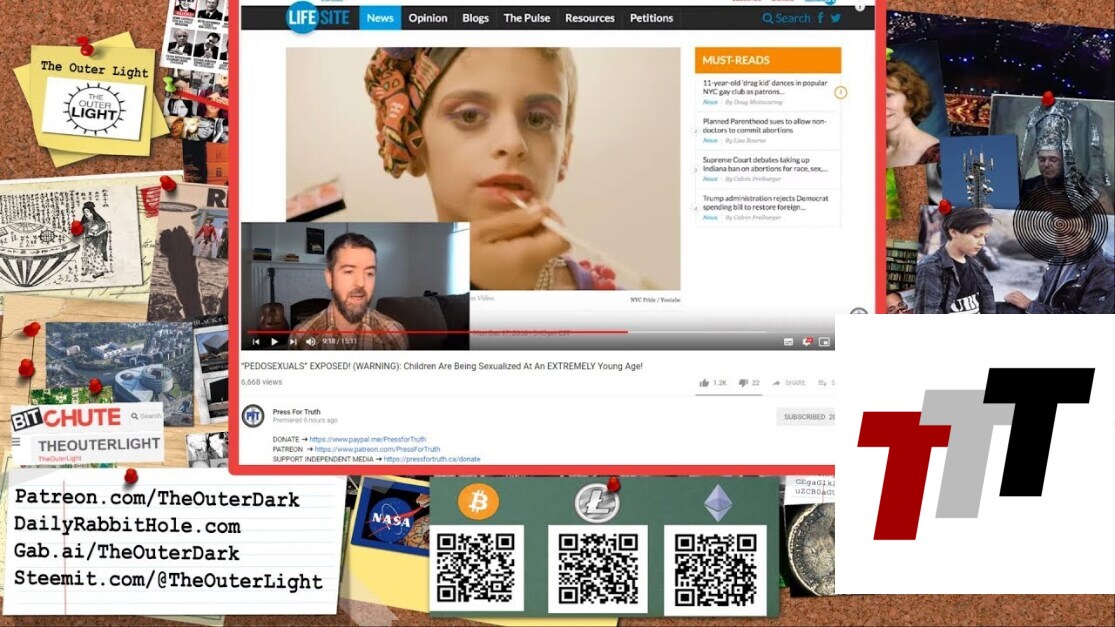Mute the video volume speaker icon

[310, 342]
